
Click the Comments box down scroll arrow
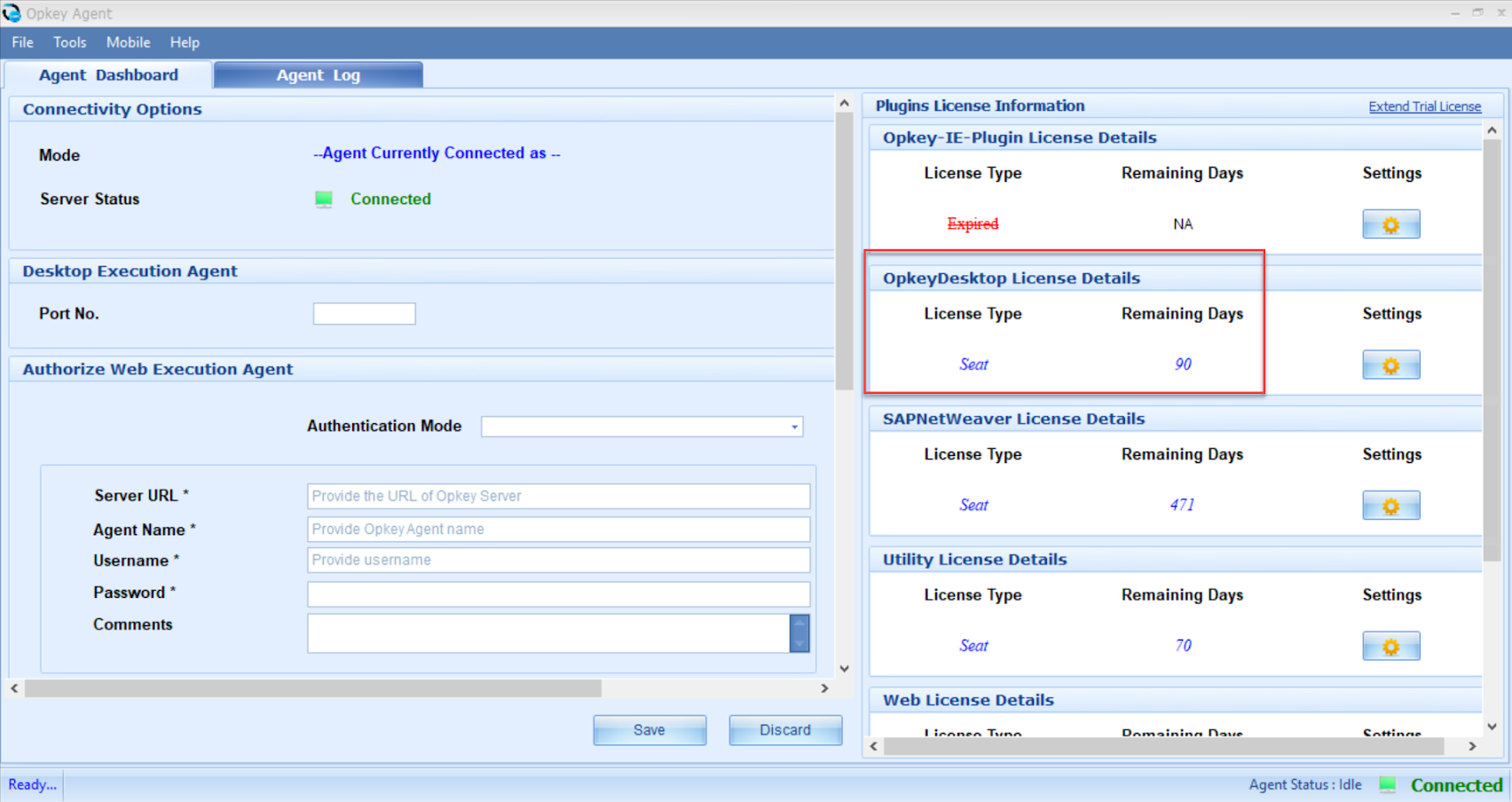[x=799, y=643]
